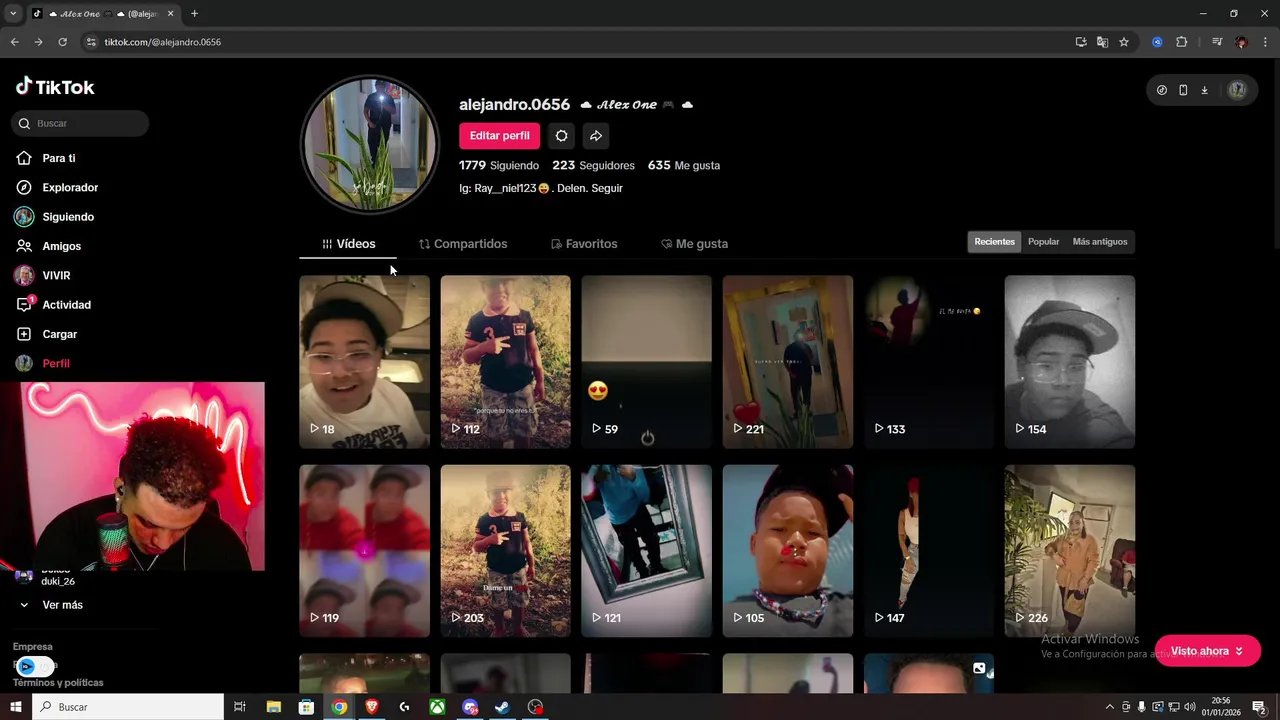This screenshot has width=1280, height=720.
Task: Open video thumbnail with 203 views
Action: pyautogui.click(x=505, y=551)
